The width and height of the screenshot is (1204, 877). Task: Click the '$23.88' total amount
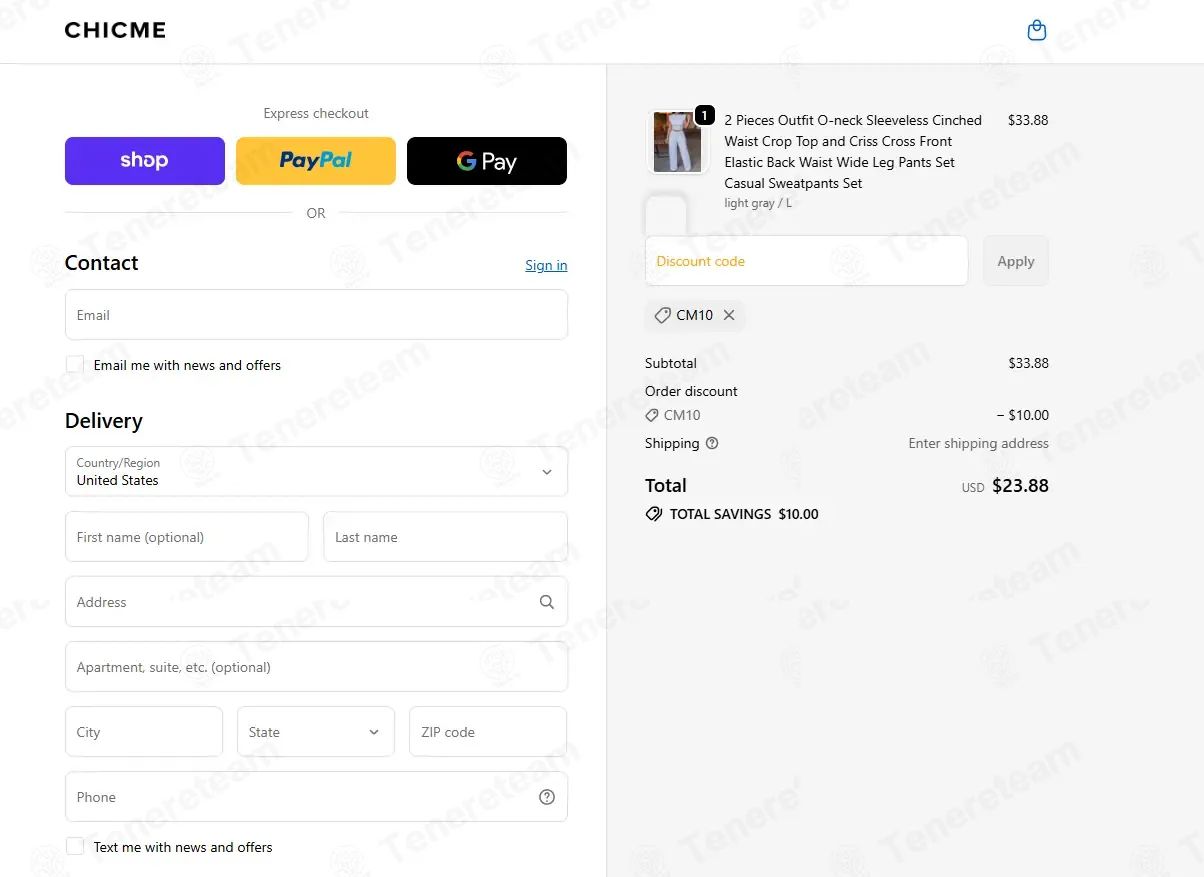tap(1020, 486)
